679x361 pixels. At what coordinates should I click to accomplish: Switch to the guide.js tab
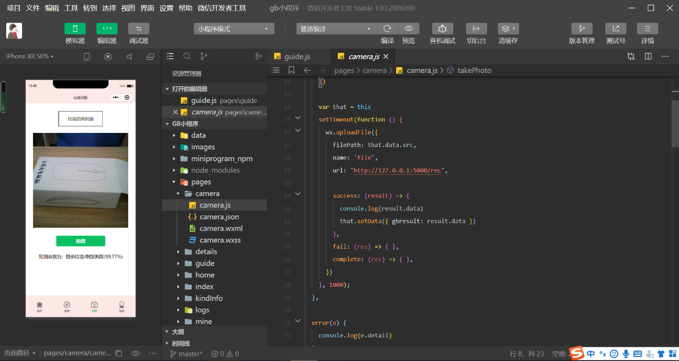pos(297,57)
